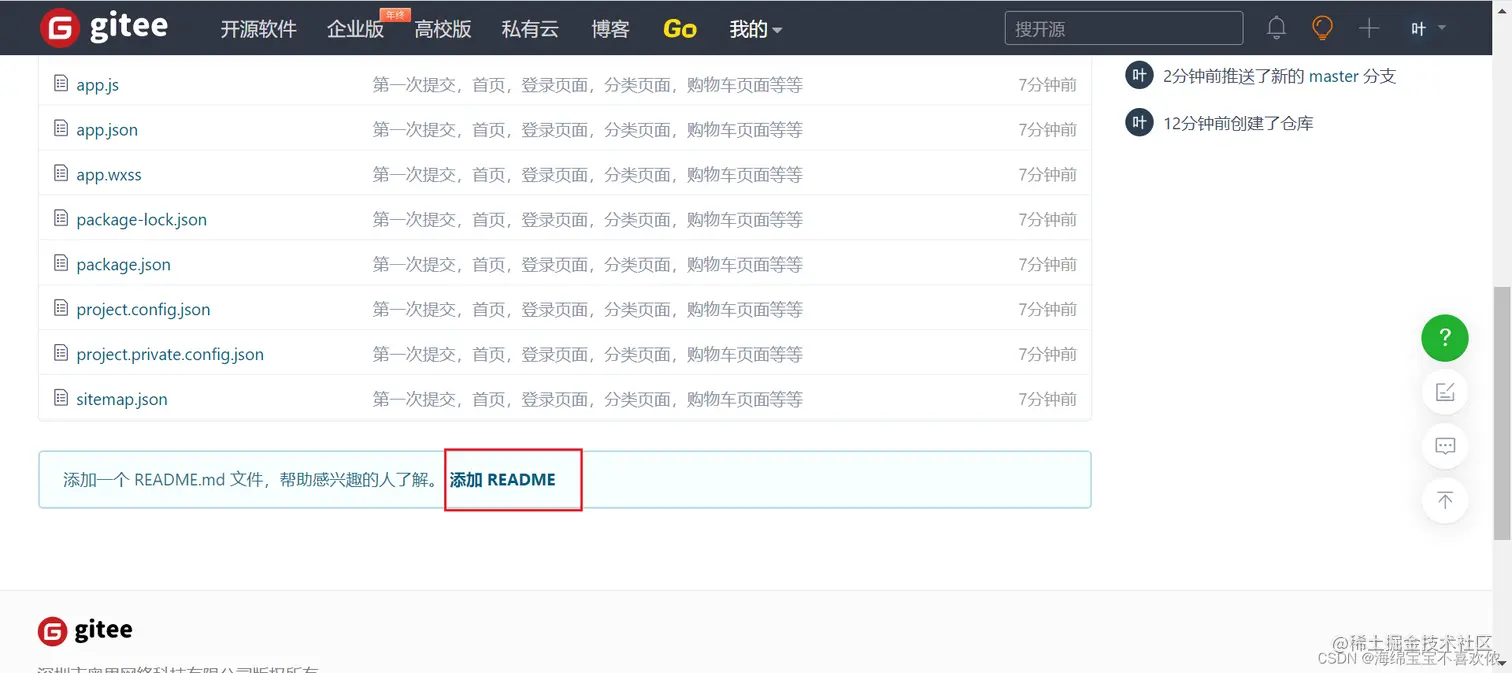Click file icon beside project.private.config.json
1512x673 pixels.
tap(61, 354)
